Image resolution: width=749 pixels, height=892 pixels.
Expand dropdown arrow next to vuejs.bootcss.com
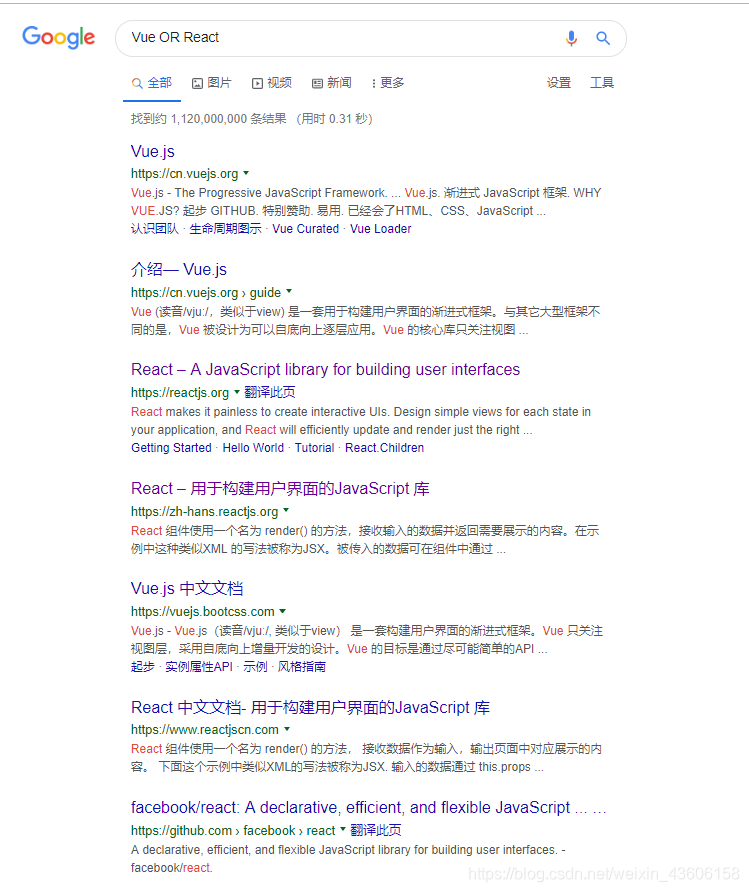pos(283,611)
